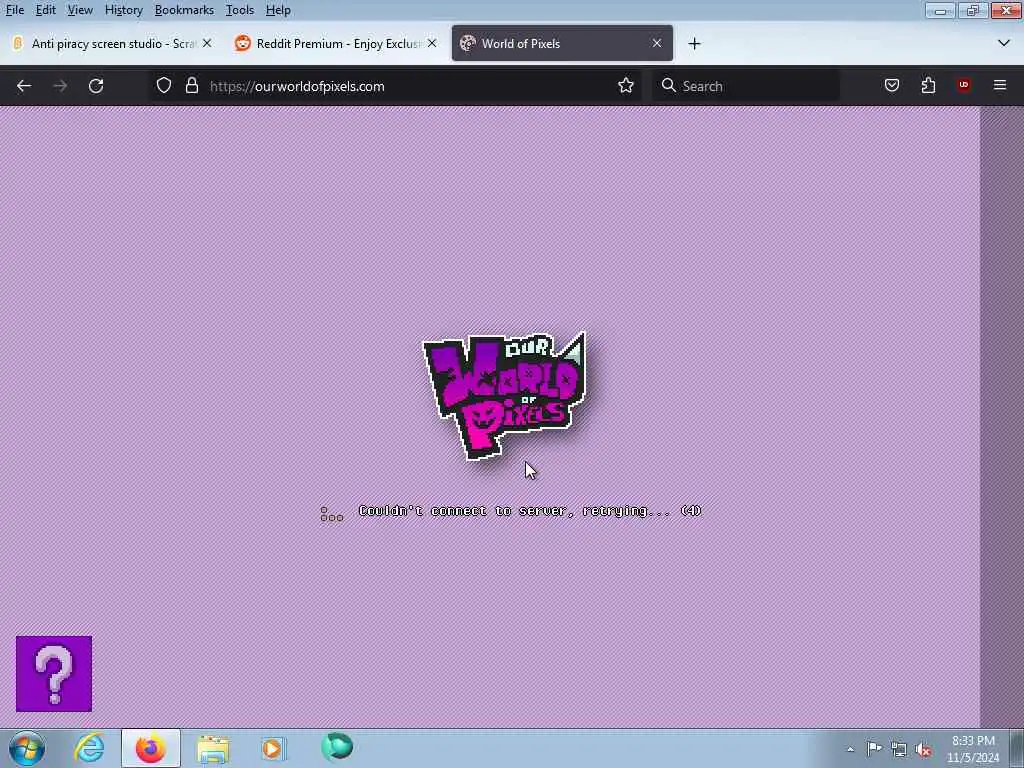
Task: Open the Windows Start button
Action: coord(27,748)
